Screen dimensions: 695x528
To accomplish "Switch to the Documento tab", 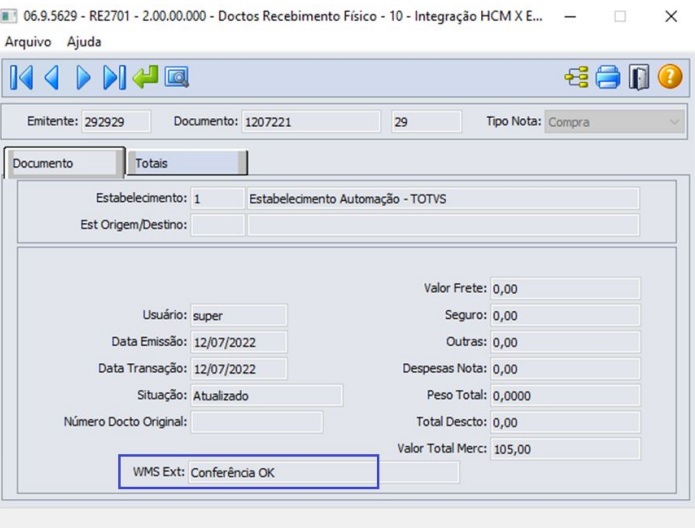I will [x=64, y=163].
